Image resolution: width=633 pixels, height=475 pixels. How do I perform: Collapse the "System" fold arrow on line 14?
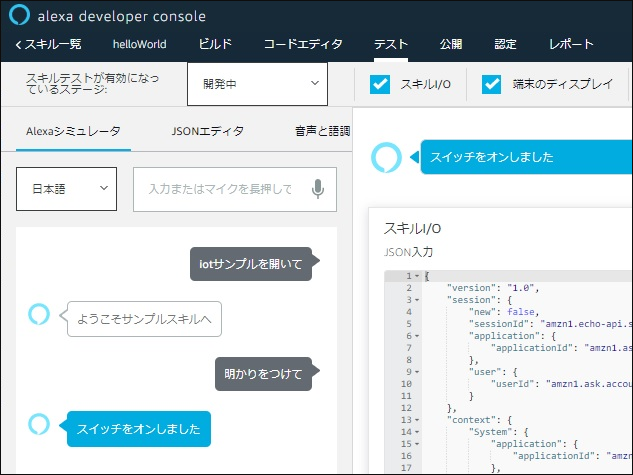(x=417, y=432)
